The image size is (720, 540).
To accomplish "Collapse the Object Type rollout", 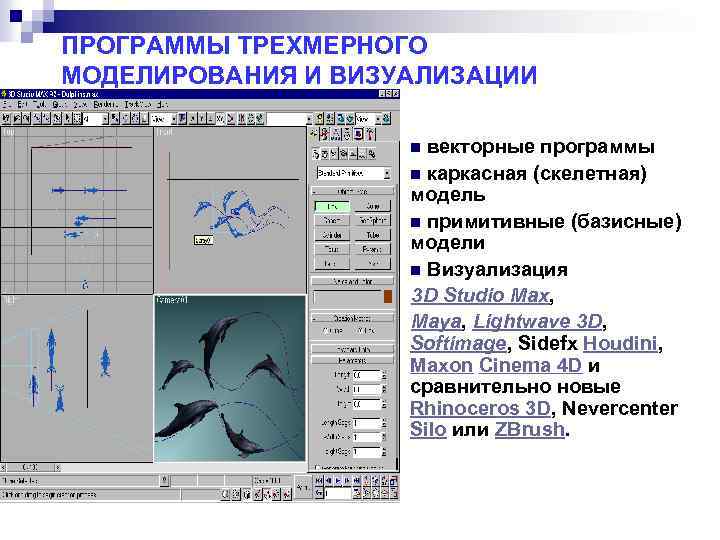I will (x=352, y=191).
